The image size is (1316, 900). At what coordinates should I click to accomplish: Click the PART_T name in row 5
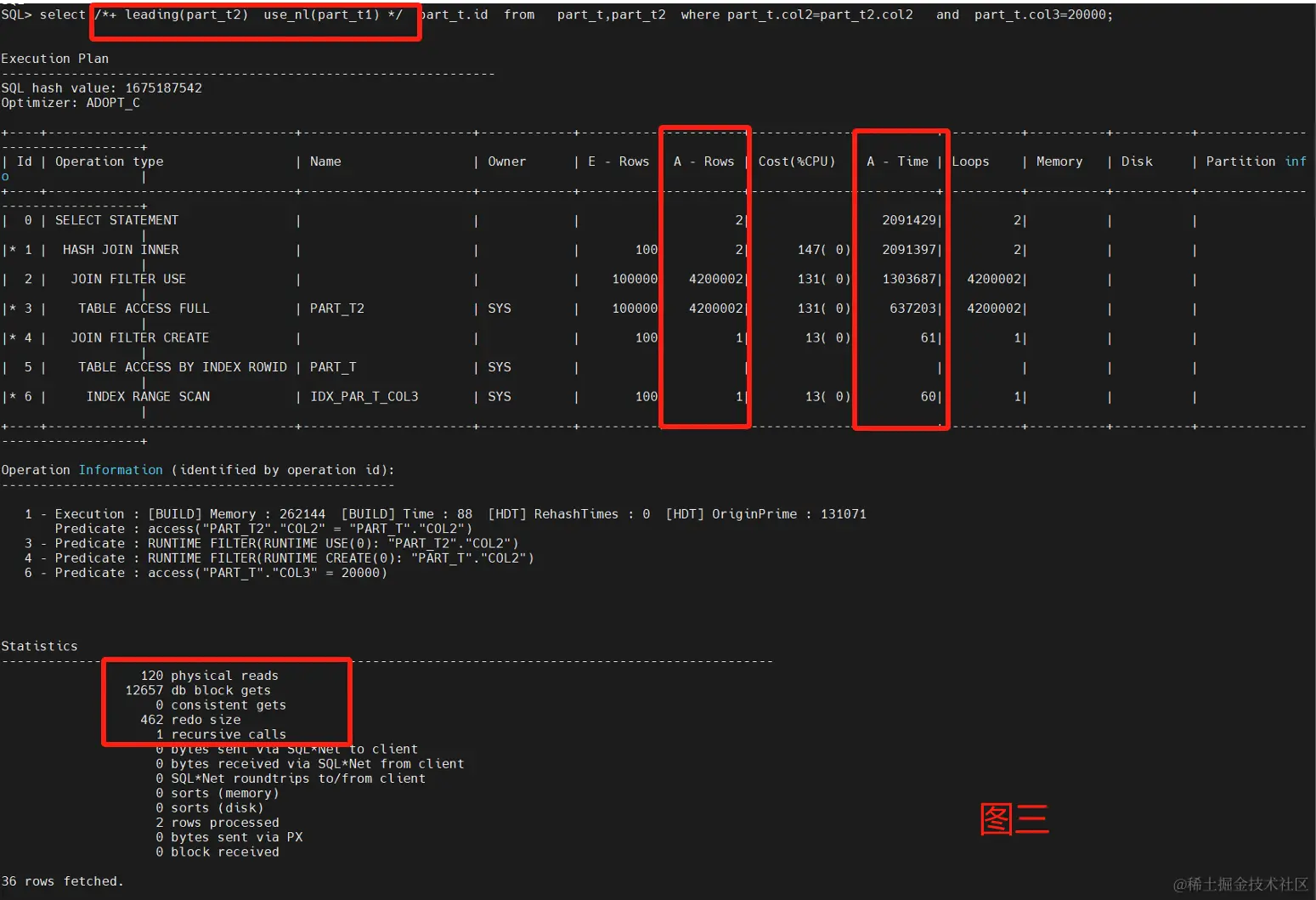coord(333,367)
